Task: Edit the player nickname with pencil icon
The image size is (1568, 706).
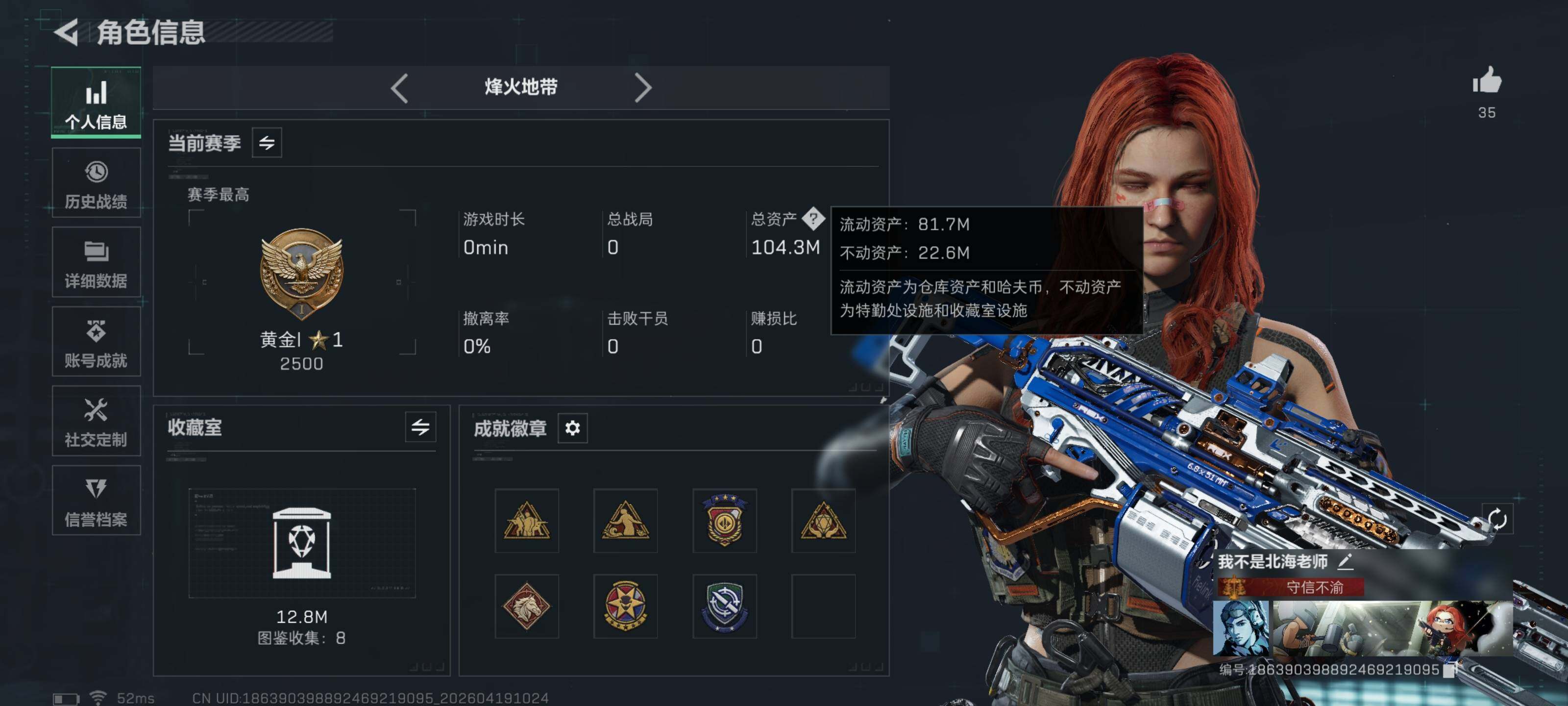Action: pos(1345,561)
